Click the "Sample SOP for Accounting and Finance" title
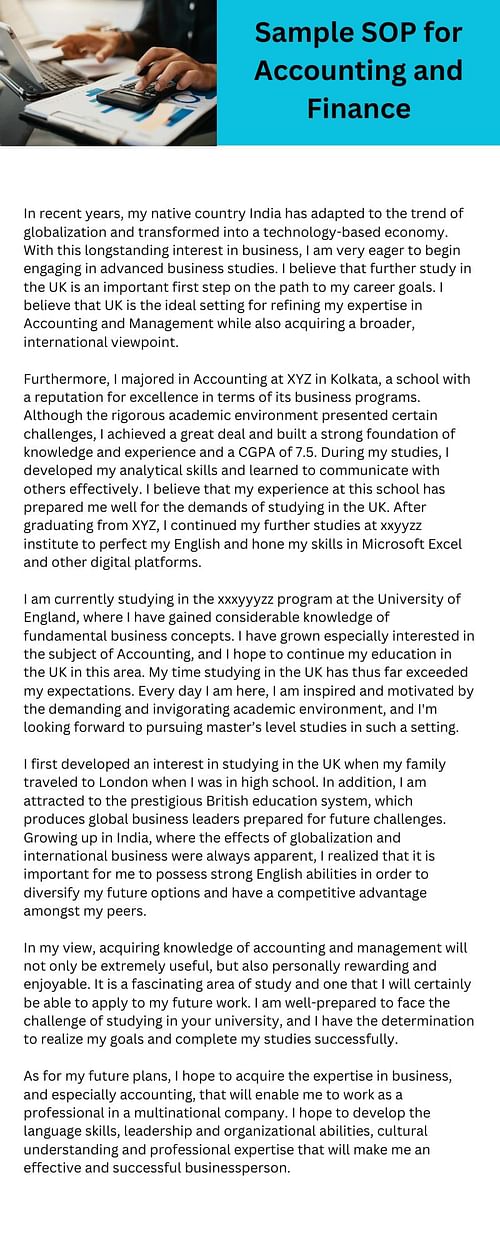This screenshot has width=500, height=1250. click(358, 71)
